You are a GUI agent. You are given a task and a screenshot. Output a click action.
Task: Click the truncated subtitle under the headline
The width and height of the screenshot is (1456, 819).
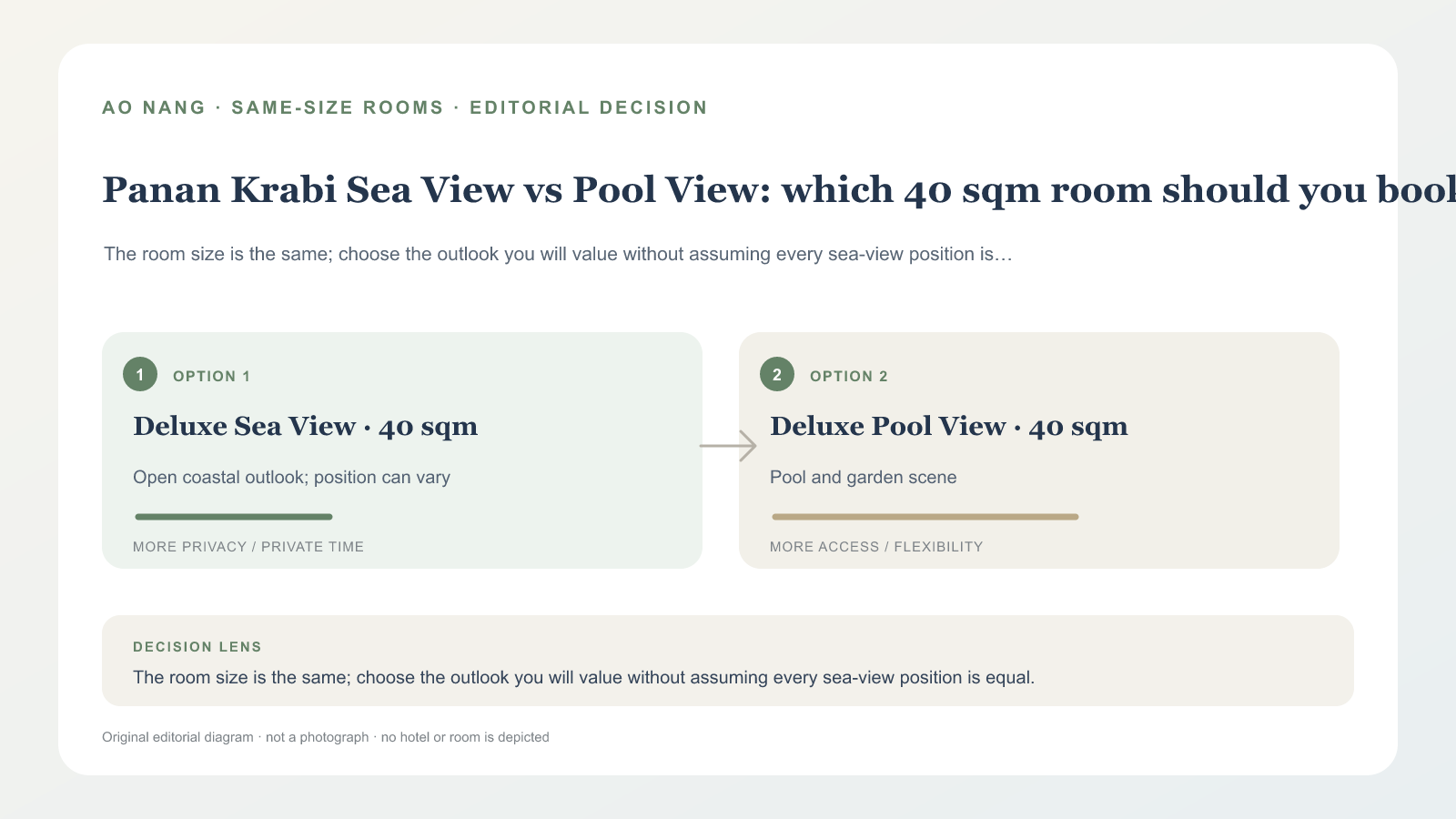[558, 254]
